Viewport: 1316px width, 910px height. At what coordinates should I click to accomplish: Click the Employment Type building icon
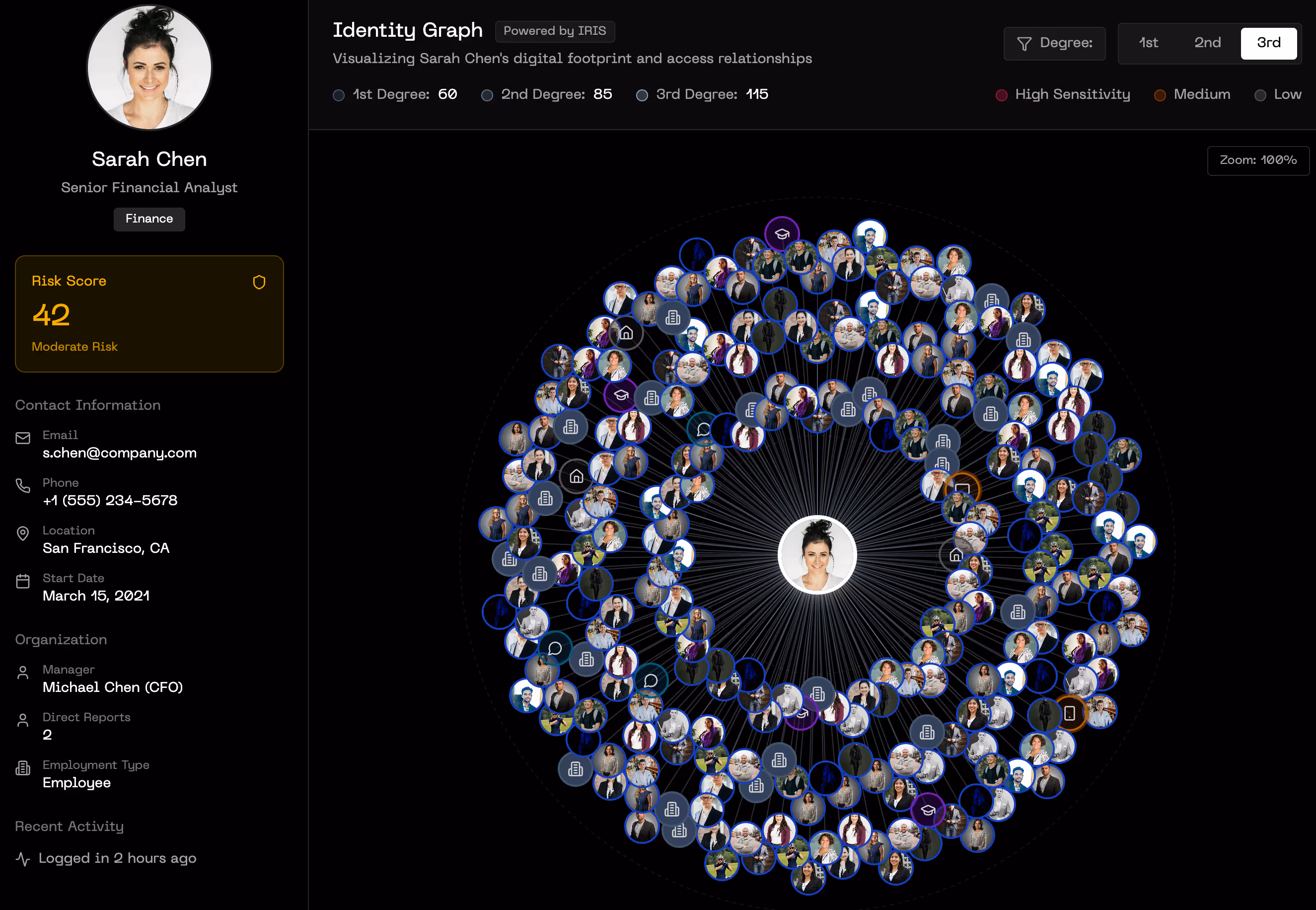[x=23, y=768]
